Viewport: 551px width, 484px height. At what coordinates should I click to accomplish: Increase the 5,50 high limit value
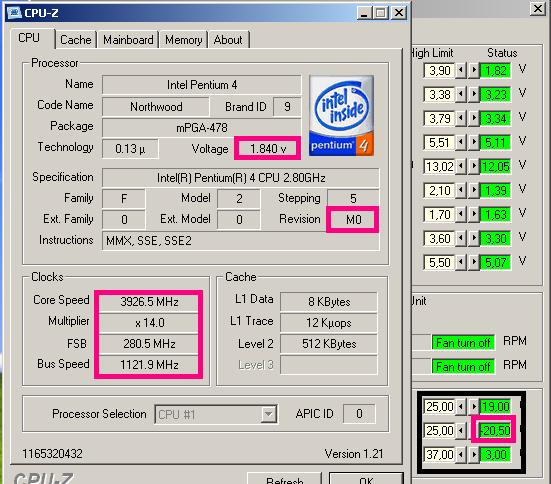point(474,262)
